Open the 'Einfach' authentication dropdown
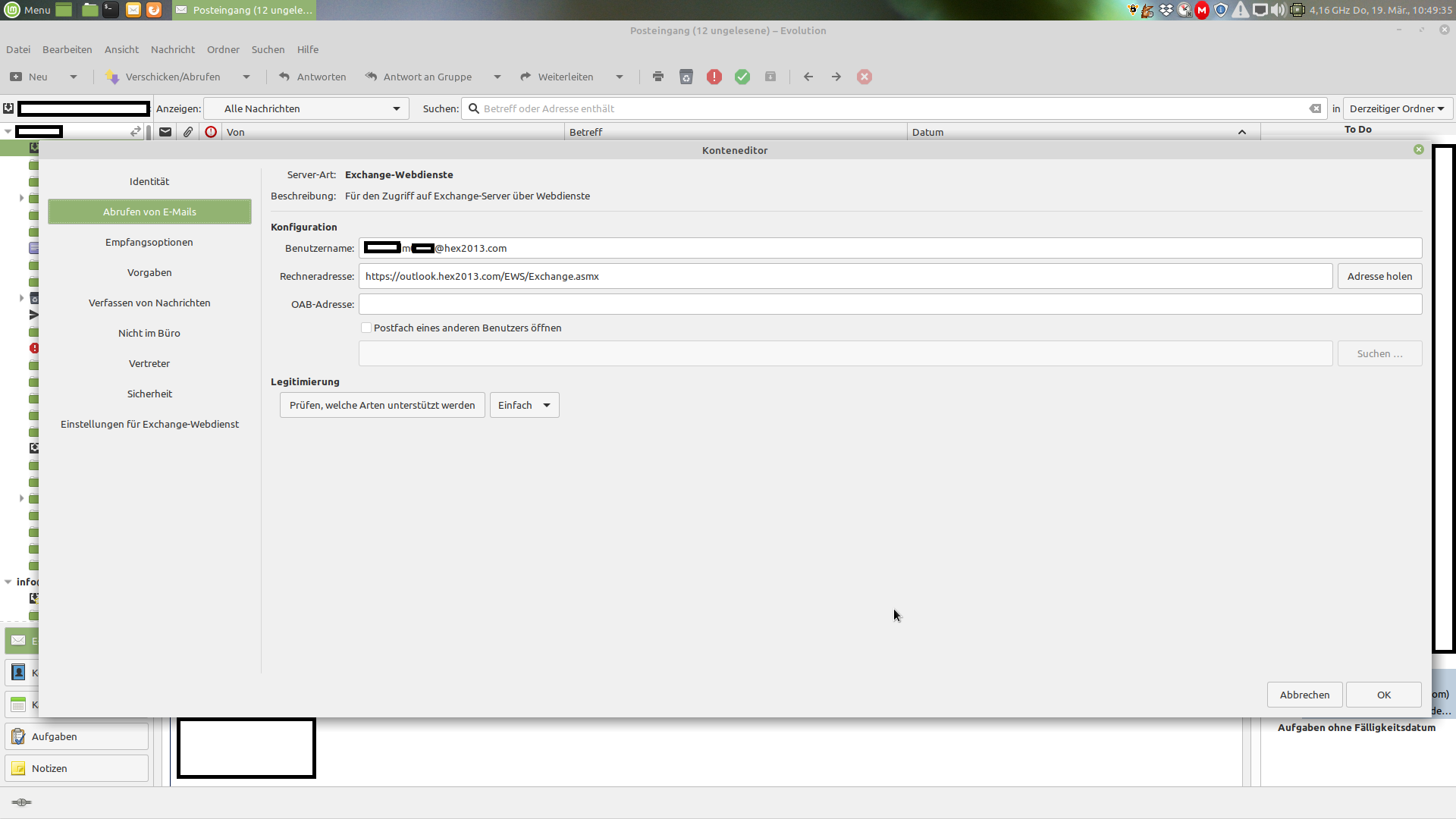Screen dimensions: 1456x819 (x=524, y=405)
